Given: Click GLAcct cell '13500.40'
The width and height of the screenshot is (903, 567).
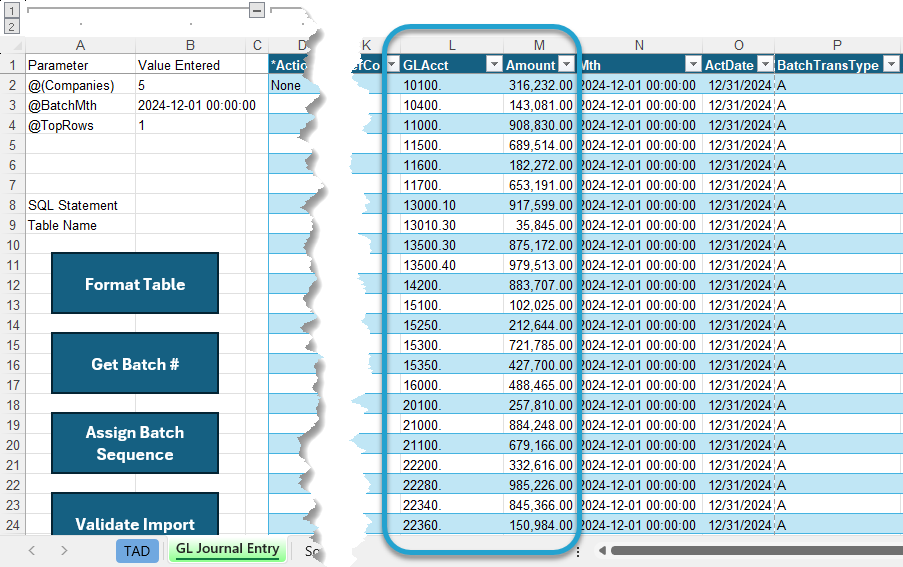Looking at the screenshot, I should (x=452, y=265).
